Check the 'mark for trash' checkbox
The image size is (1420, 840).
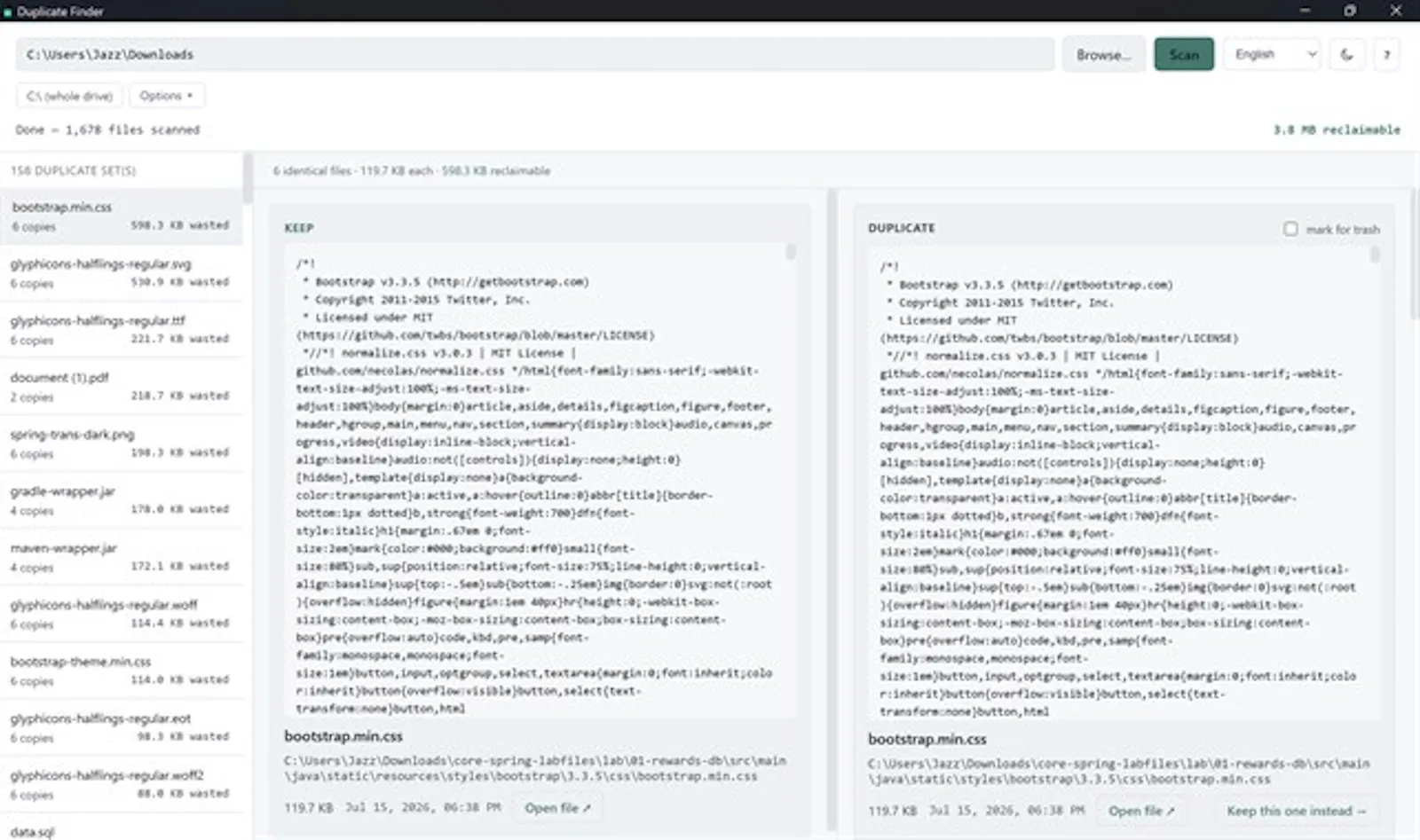pyautogui.click(x=1290, y=229)
